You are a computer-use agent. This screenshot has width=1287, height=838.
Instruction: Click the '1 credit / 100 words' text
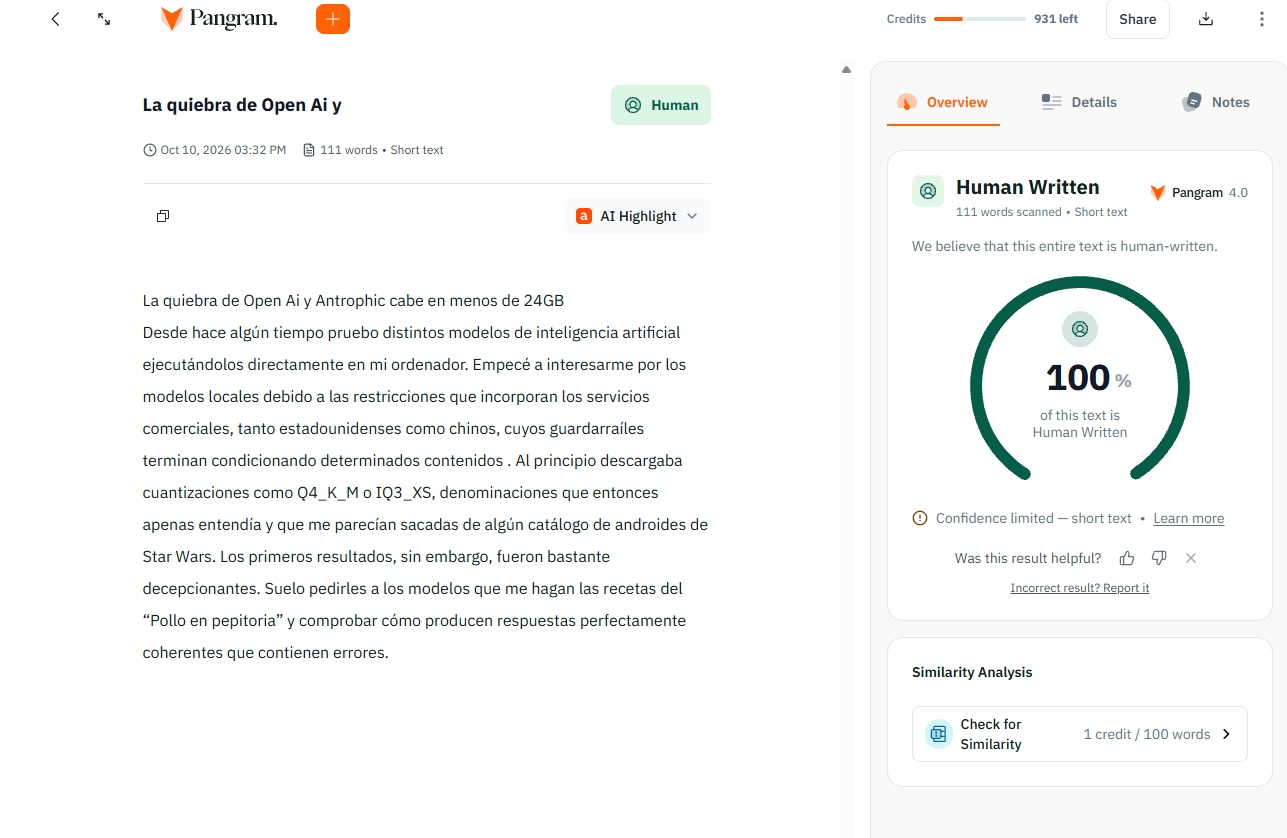point(1147,734)
